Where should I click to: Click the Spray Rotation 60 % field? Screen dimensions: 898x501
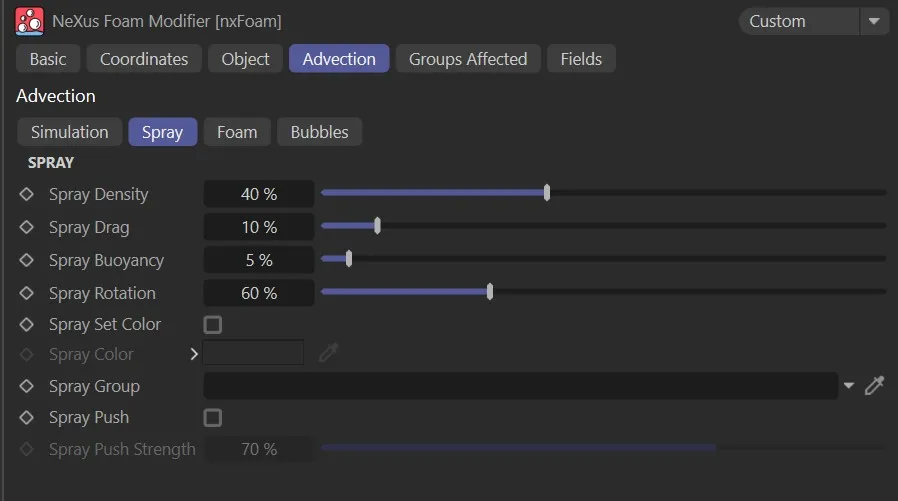259,293
